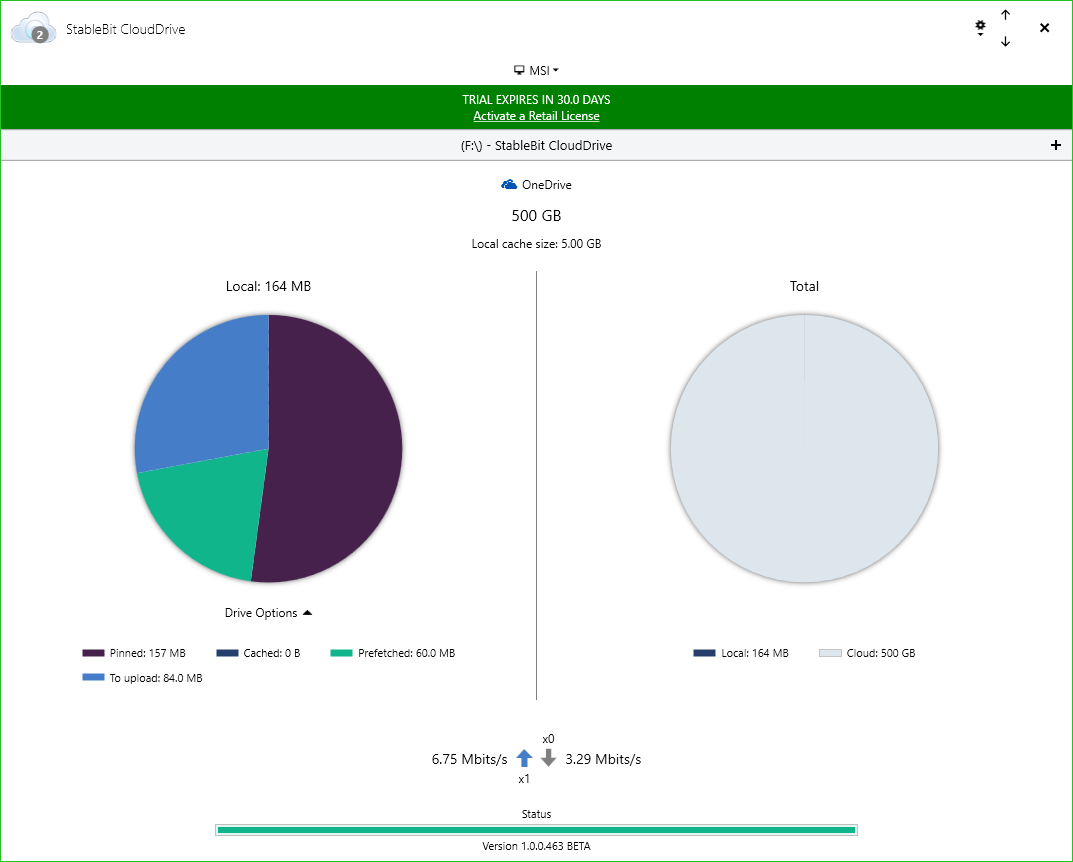Click the down arrow near the close button
The width and height of the screenshot is (1073, 862).
click(1005, 42)
